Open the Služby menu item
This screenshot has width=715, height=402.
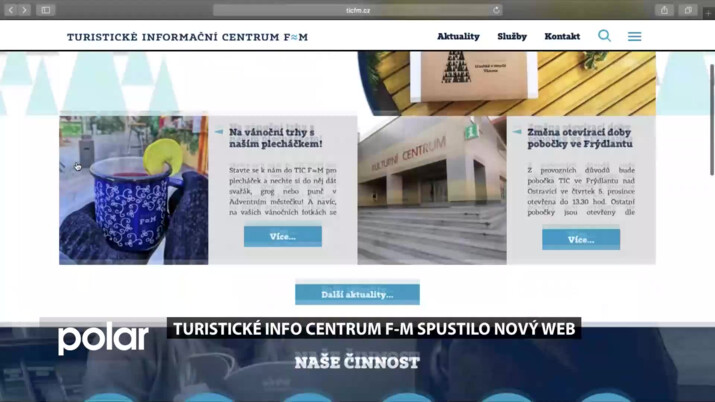[512, 37]
